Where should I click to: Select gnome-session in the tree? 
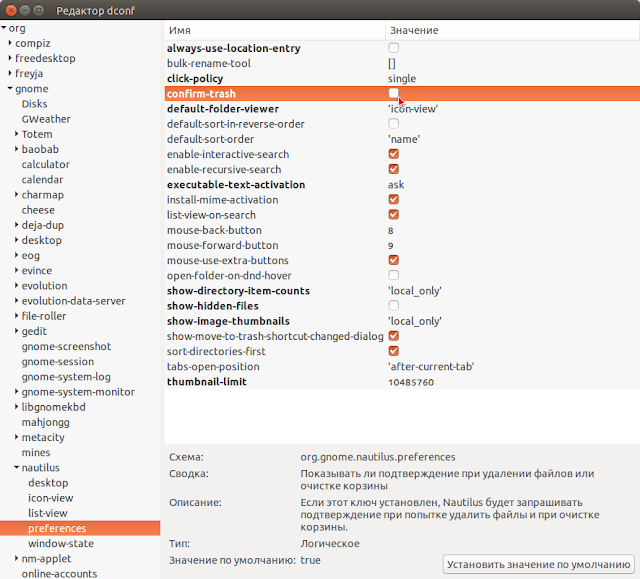(x=58, y=362)
